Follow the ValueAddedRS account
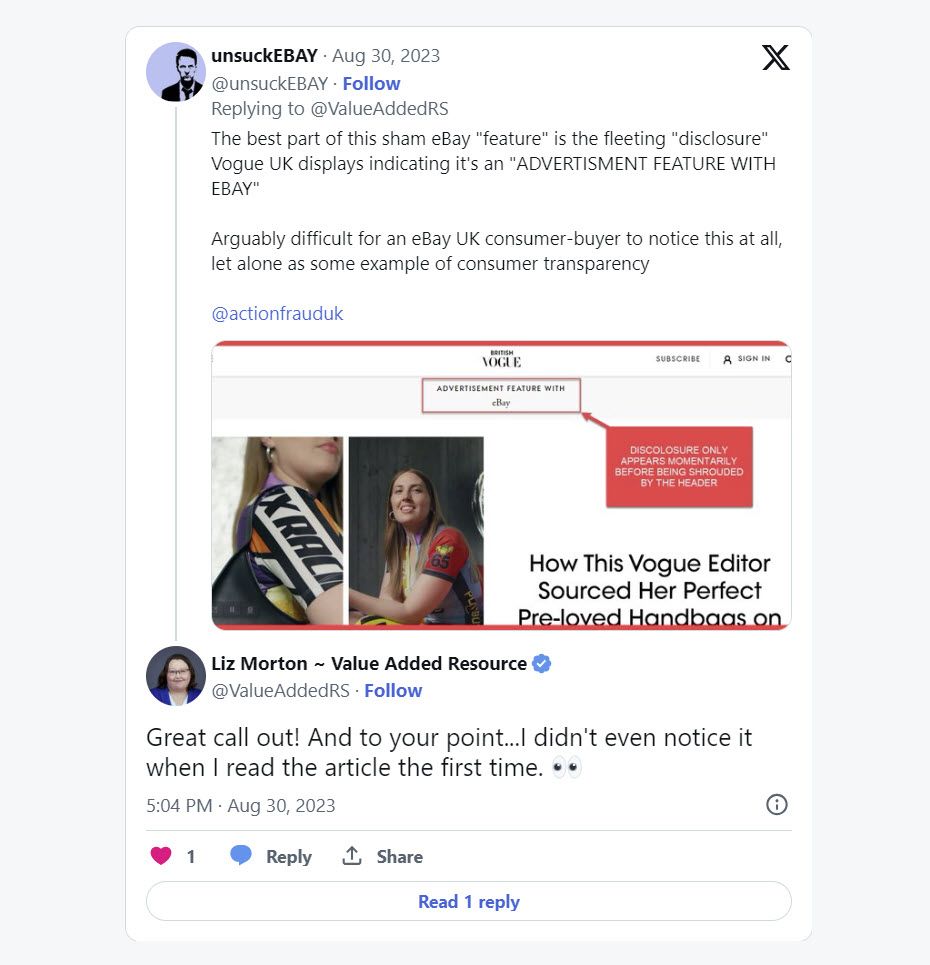This screenshot has width=930, height=965. (x=393, y=691)
